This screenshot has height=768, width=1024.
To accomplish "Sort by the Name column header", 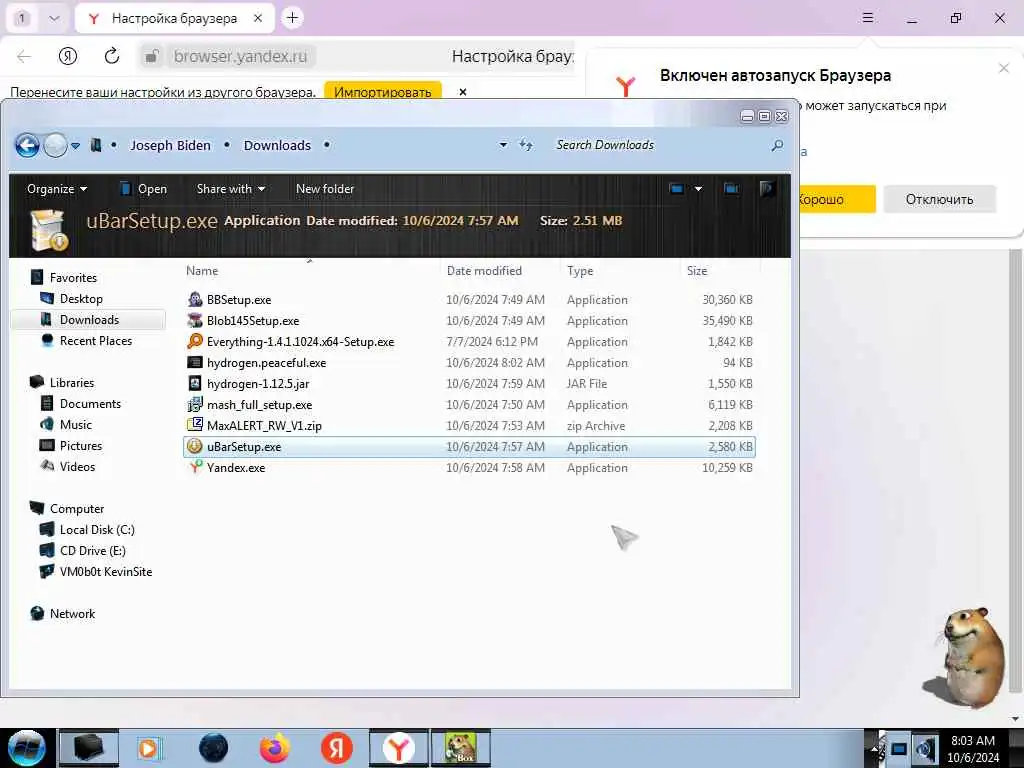I will click(x=202, y=270).
